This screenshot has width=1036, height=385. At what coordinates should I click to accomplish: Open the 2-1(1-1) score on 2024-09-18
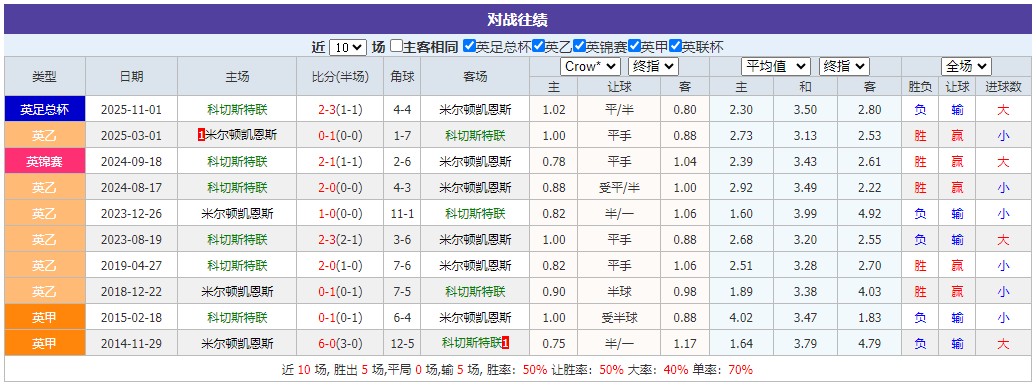pos(340,161)
